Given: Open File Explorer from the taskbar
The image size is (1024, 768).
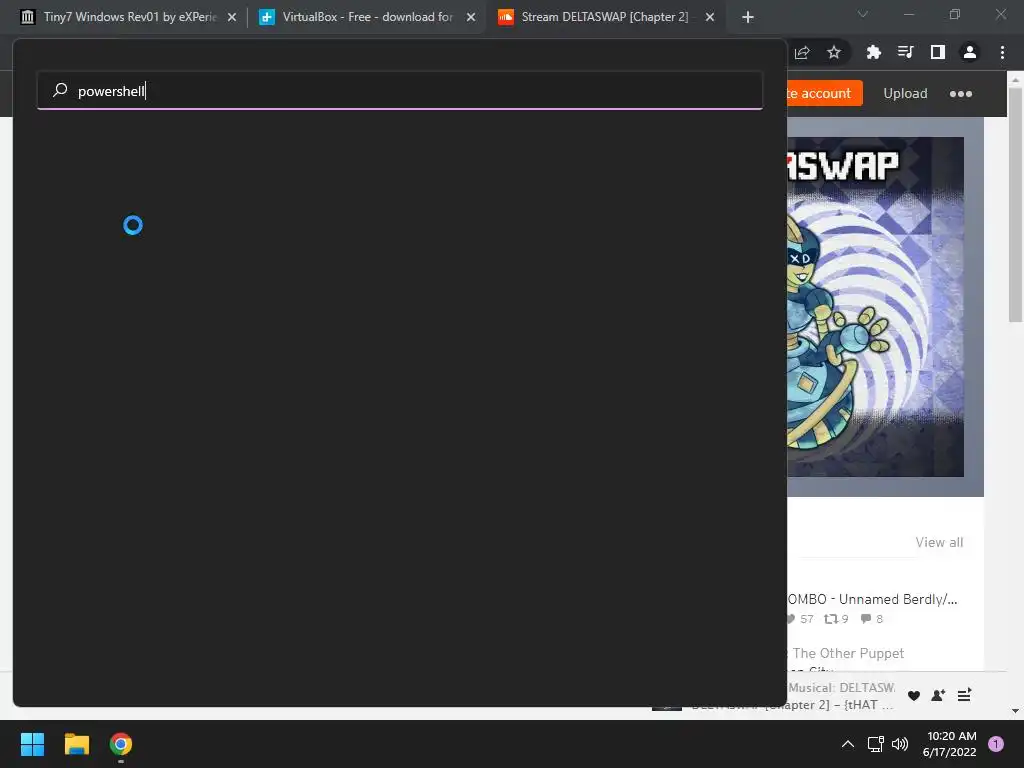Looking at the screenshot, I should tap(76, 744).
